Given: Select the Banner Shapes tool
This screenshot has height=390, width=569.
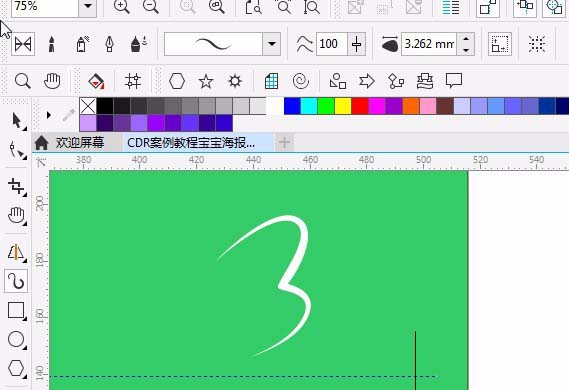Looking at the screenshot, I should click(425, 81).
